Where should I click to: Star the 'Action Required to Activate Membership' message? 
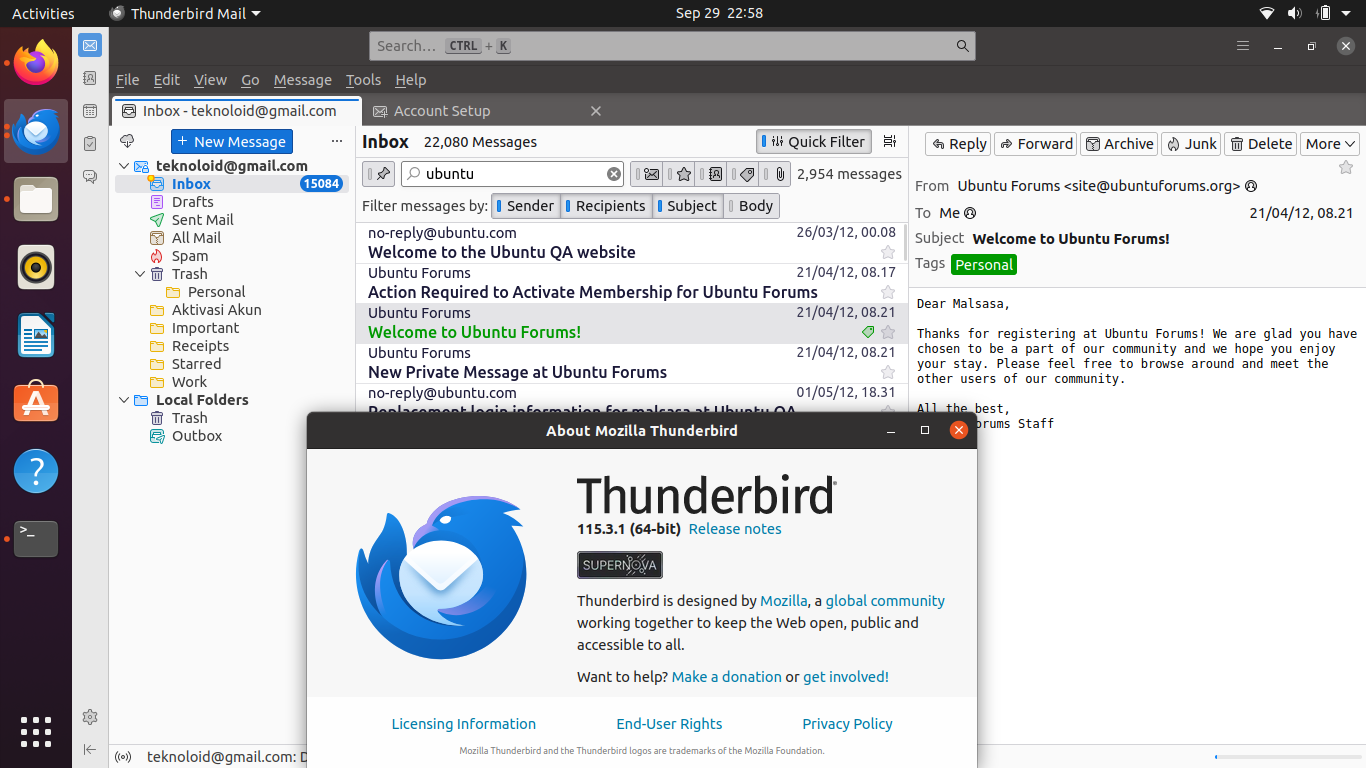888,292
